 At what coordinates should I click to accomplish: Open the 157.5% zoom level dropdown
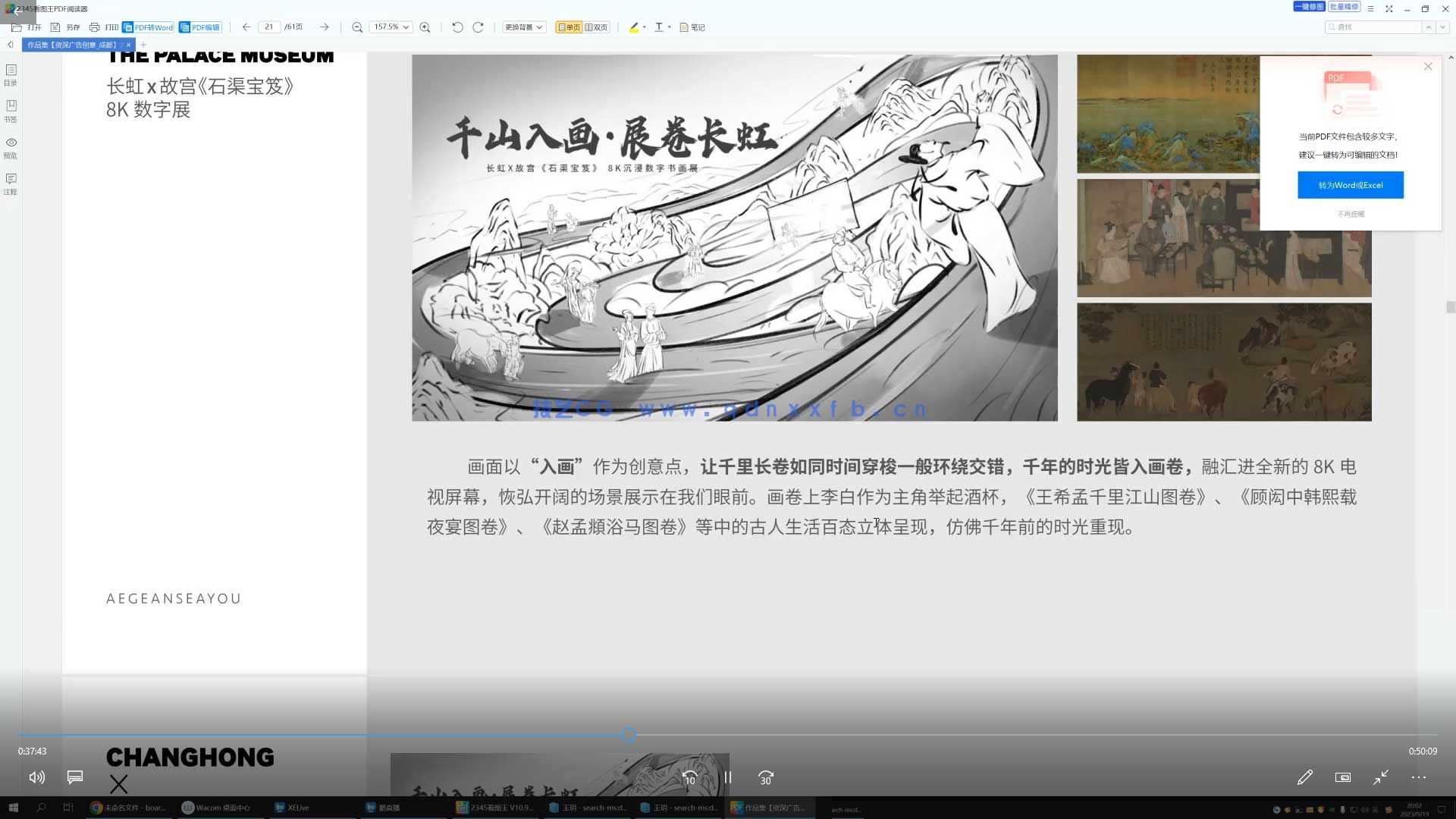coord(390,27)
